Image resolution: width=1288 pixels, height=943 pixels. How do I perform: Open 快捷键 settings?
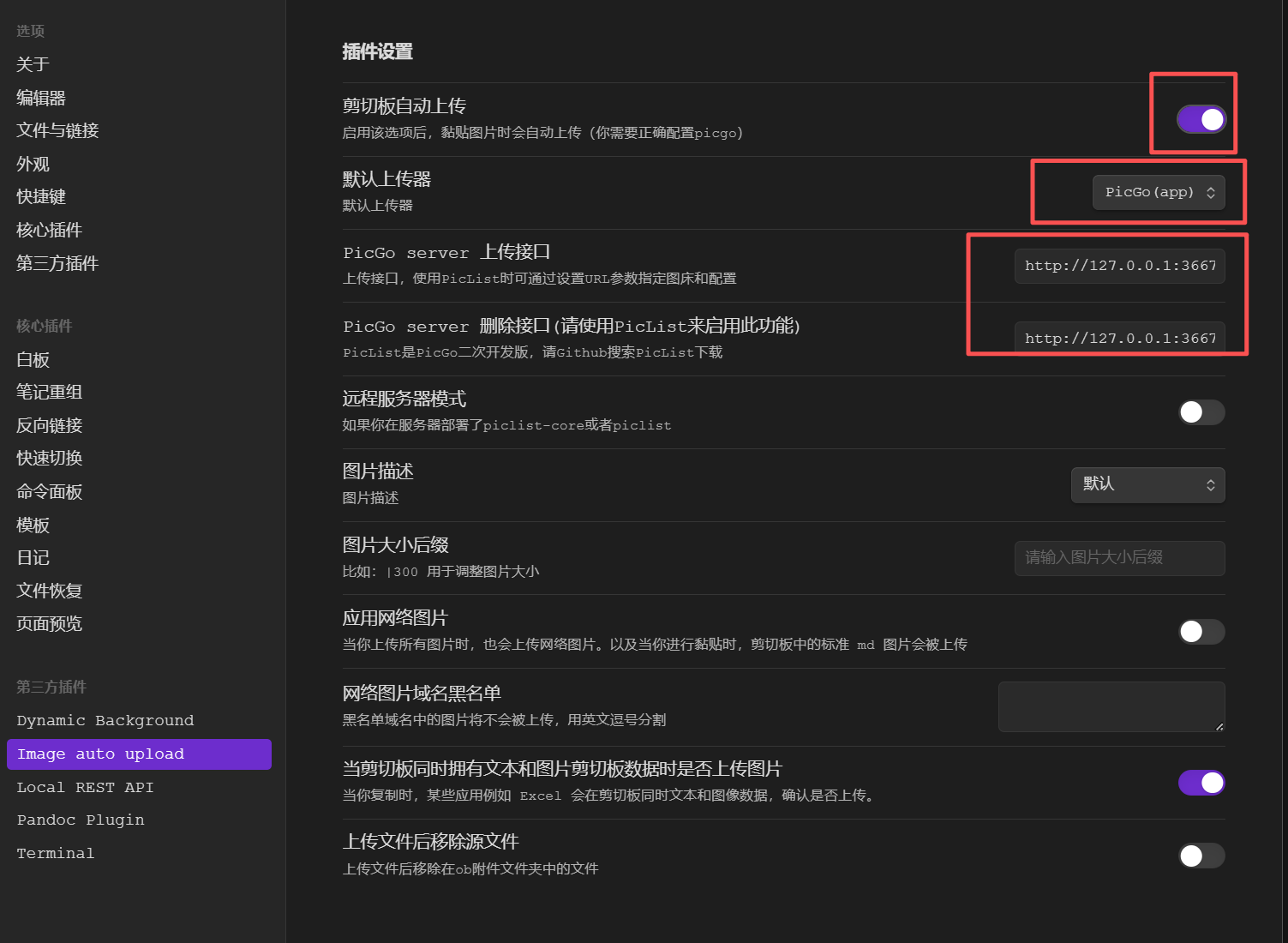tap(40, 196)
